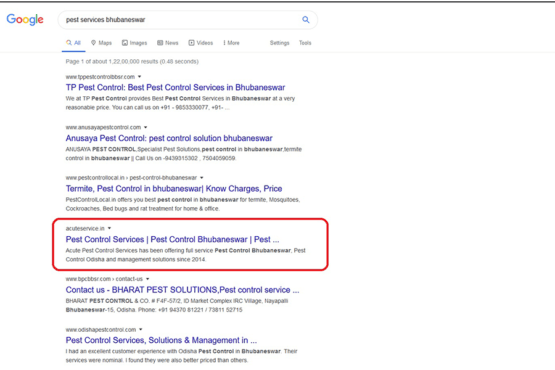This screenshot has width=555, height=370.
Task: Select the All tab
Action: 74,43
